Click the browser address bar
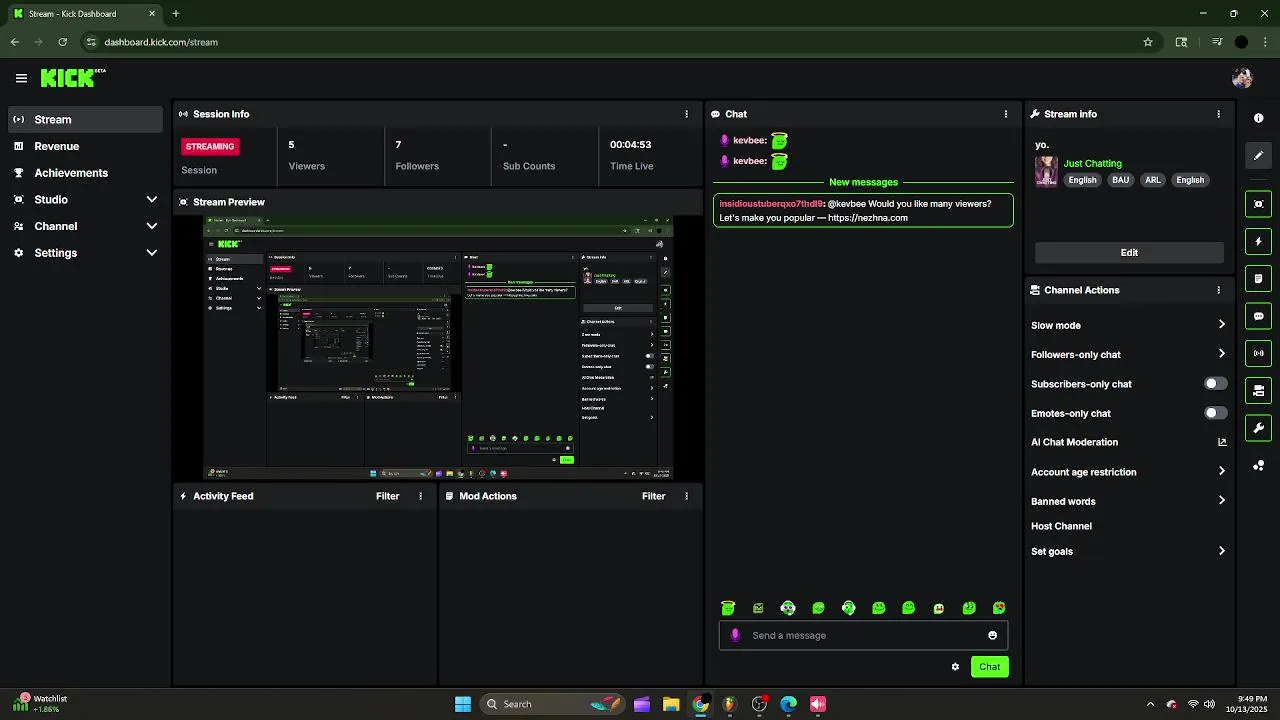This screenshot has width=1280, height=720. (610, 42)
